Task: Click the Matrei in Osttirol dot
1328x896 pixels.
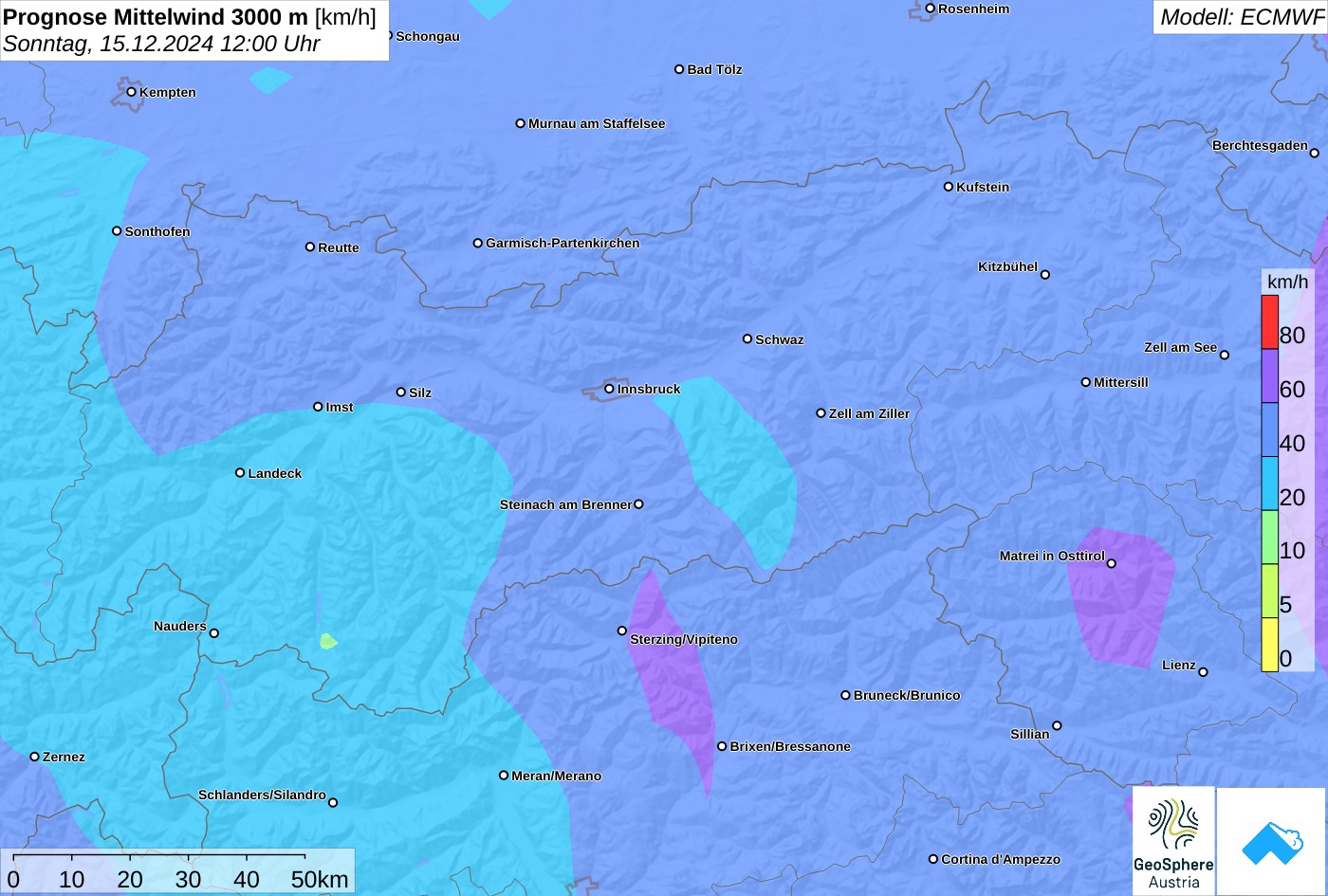Action: point(1111,563)
